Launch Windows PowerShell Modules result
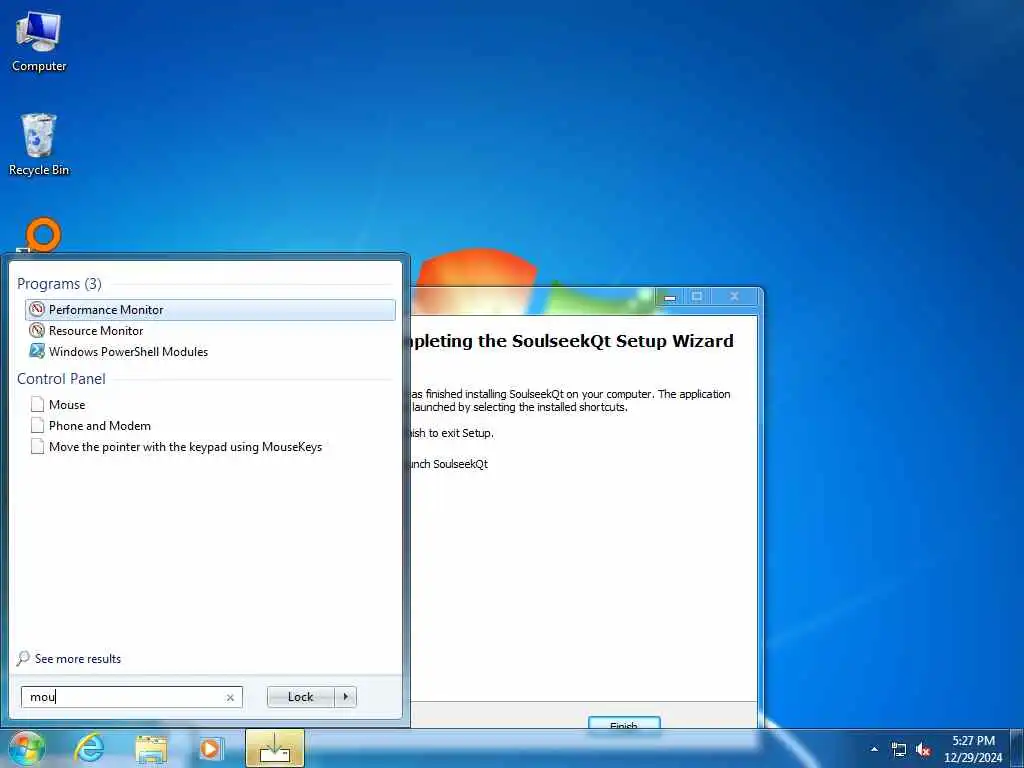The width and height of the screenshot is (1024, 768). coord(210,351)
